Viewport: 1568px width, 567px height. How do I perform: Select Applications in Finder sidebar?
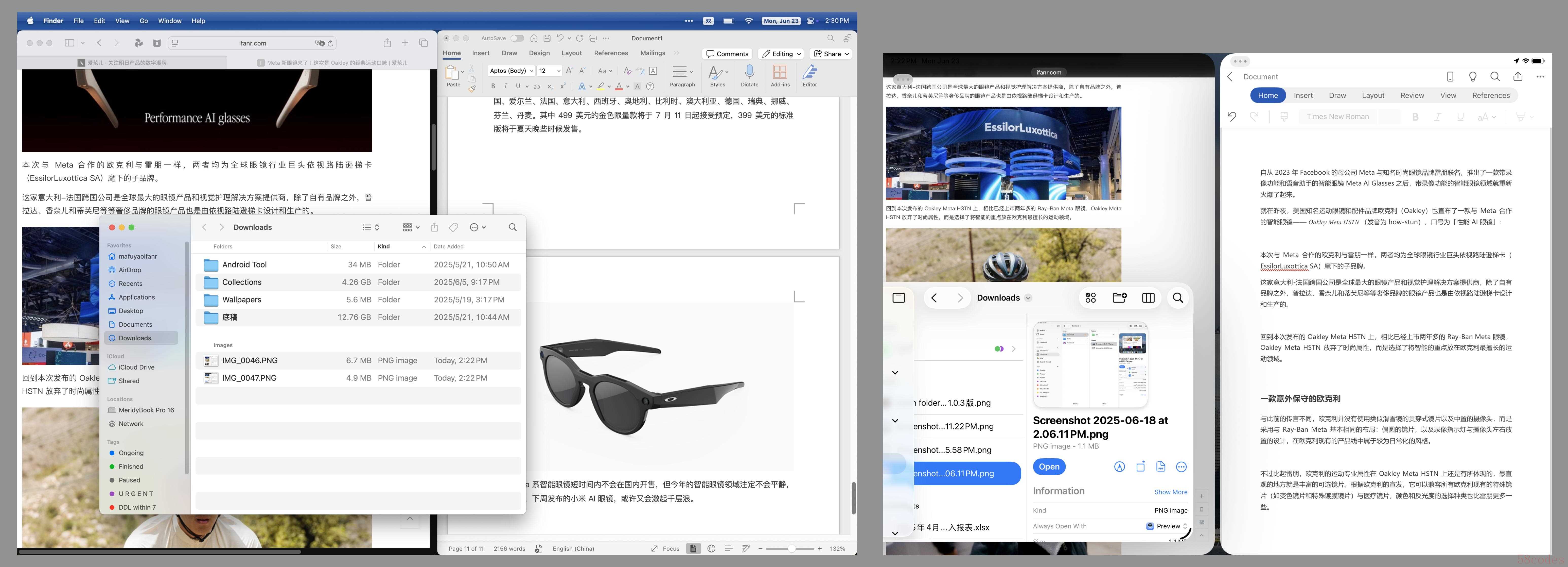136,297
